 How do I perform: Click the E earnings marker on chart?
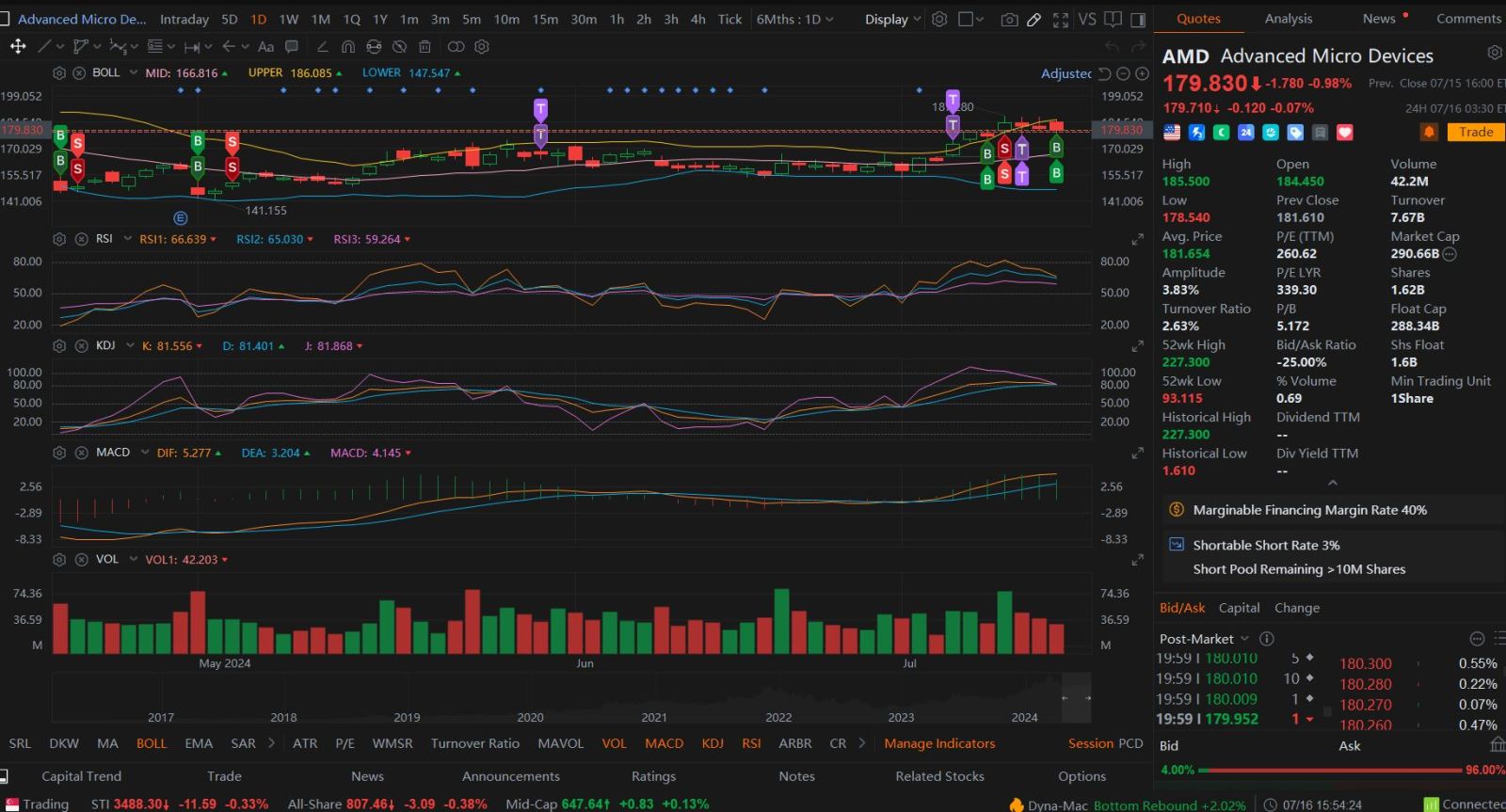click(x=181, y=217)
